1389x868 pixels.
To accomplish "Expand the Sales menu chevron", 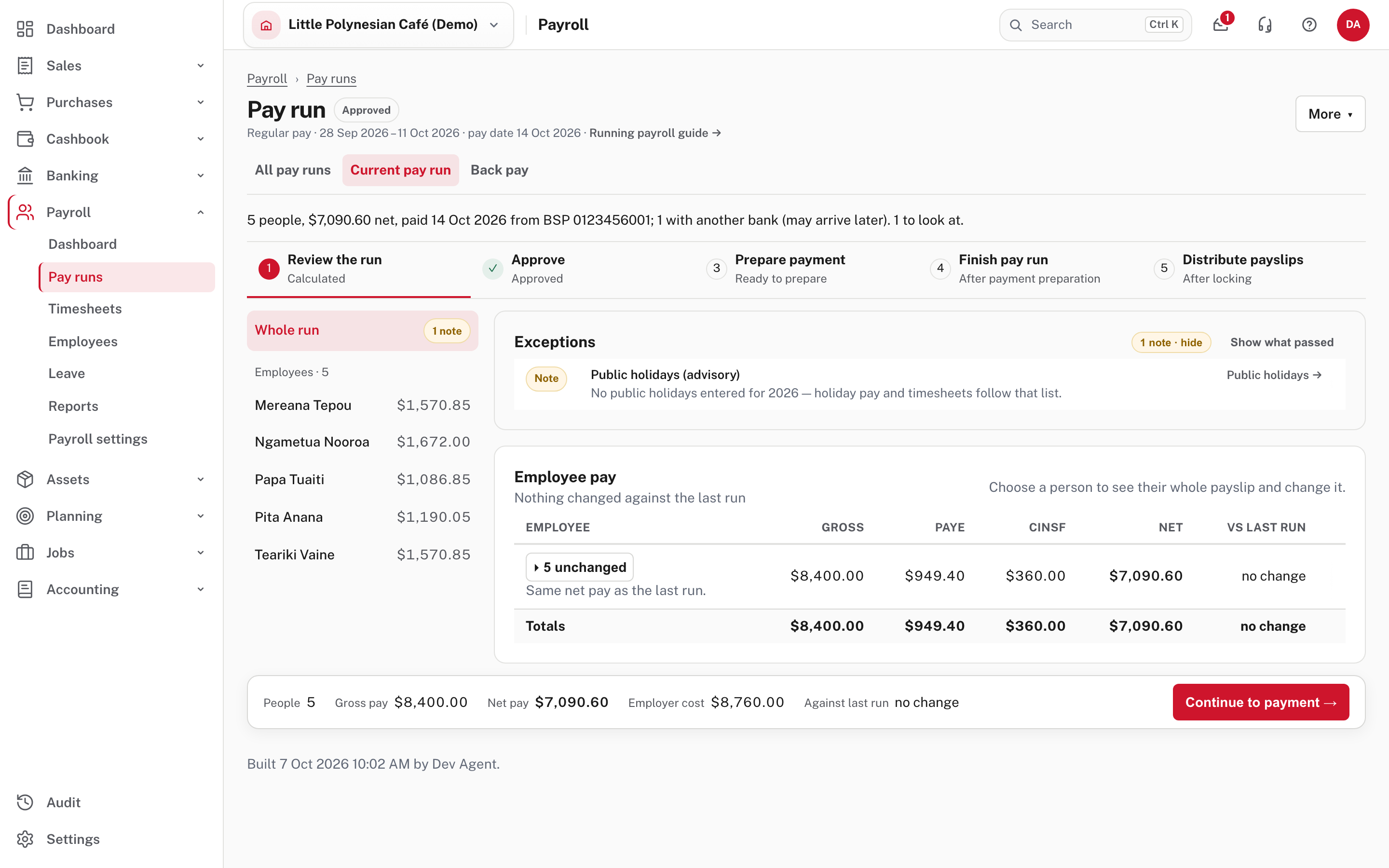I will pos(200,66).
